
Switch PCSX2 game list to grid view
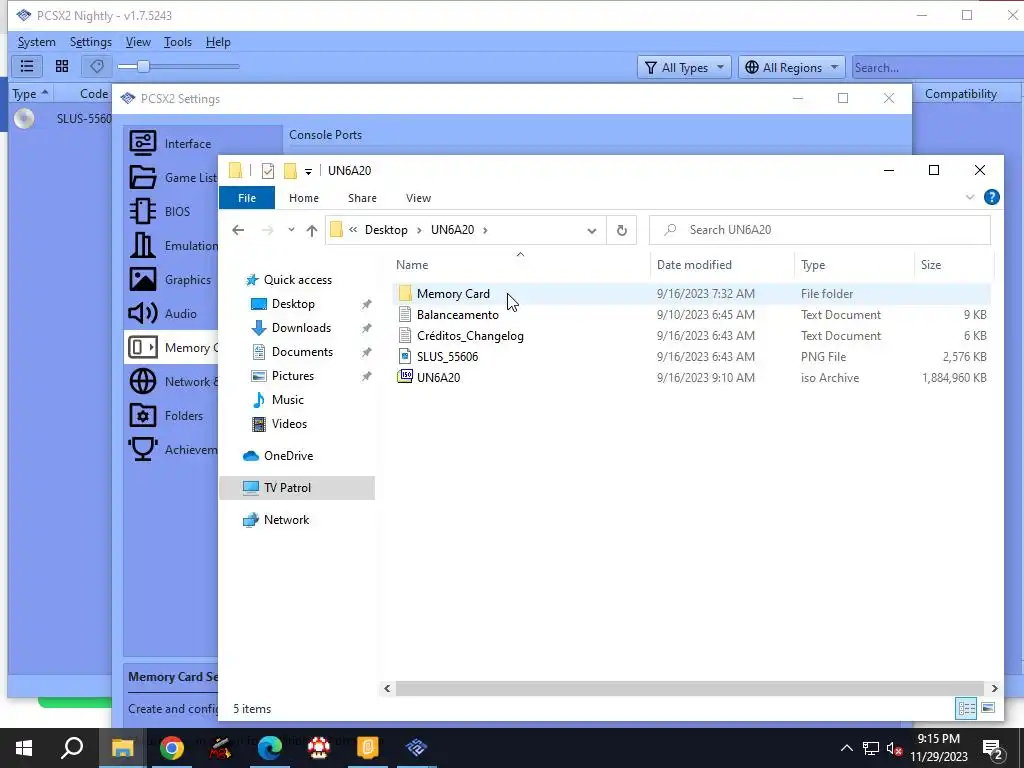(x=62, y=67)
